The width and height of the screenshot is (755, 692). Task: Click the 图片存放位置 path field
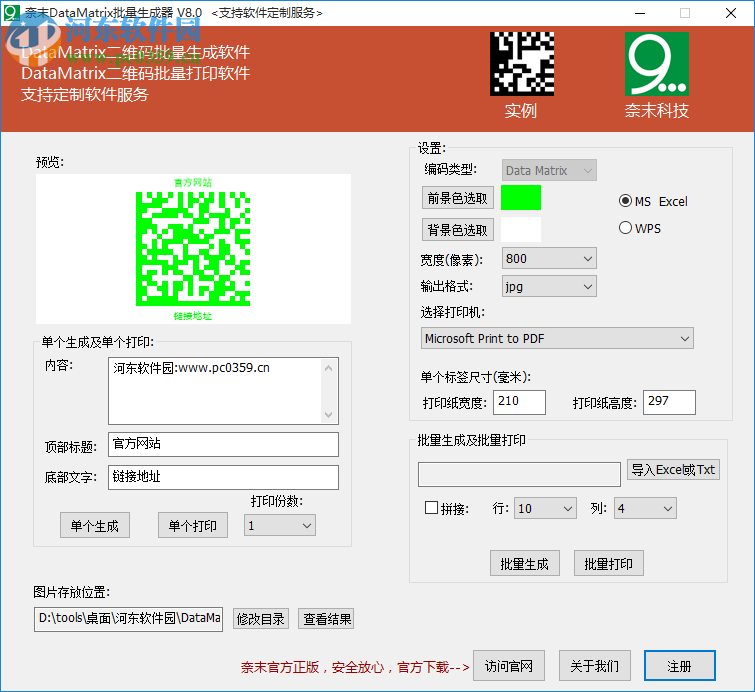[x=129, y=619]
